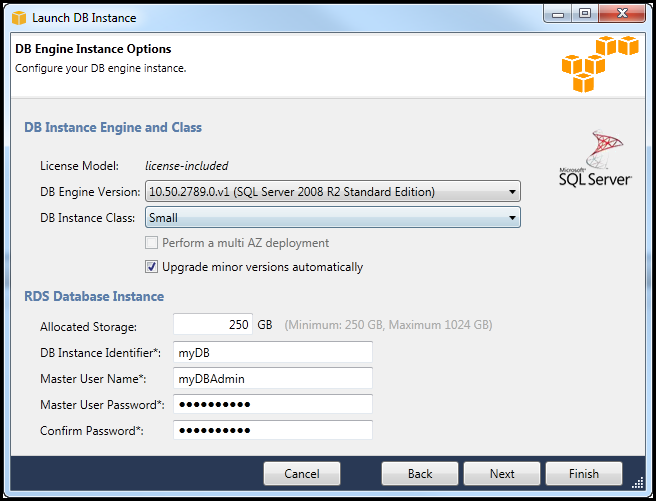Click the Master User Password field
Screen dimensions: 656x501
[272, 404]
